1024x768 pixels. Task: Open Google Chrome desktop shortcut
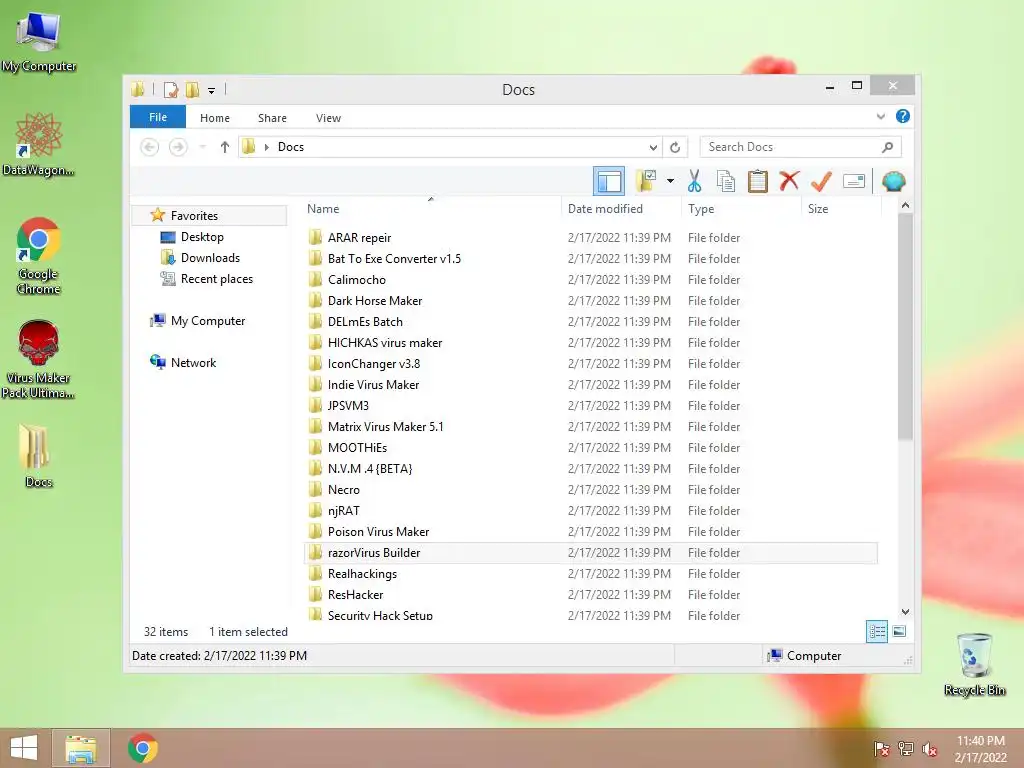click(x=39, y=256)
